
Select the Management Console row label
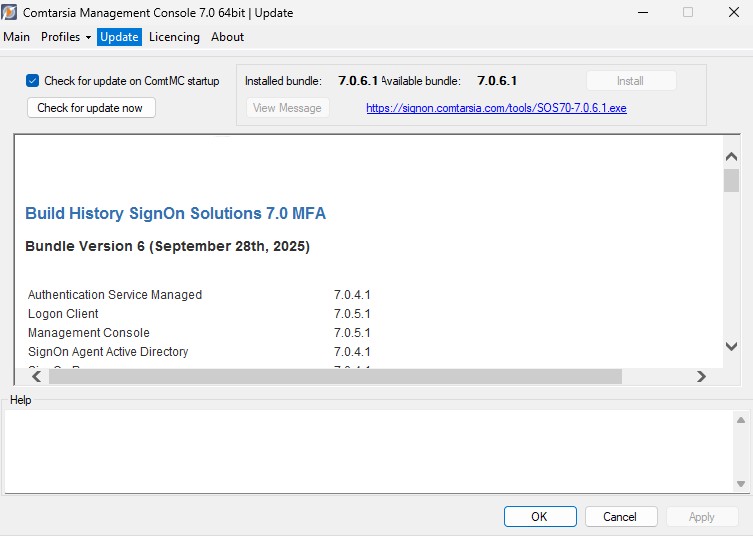pyautogui.click(x=89, y=333)
